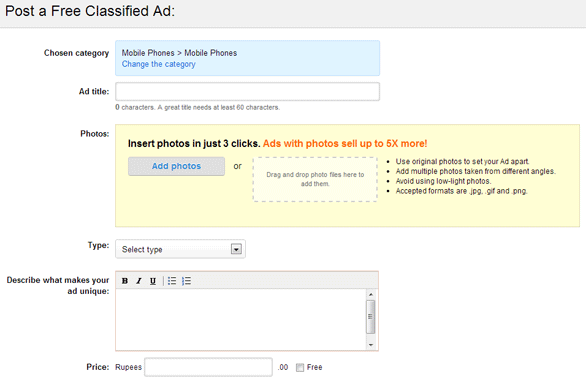Apply bold formatting in description editor
Screen dimensions: 586x379
pyautogui.click(x=125, y=281)
